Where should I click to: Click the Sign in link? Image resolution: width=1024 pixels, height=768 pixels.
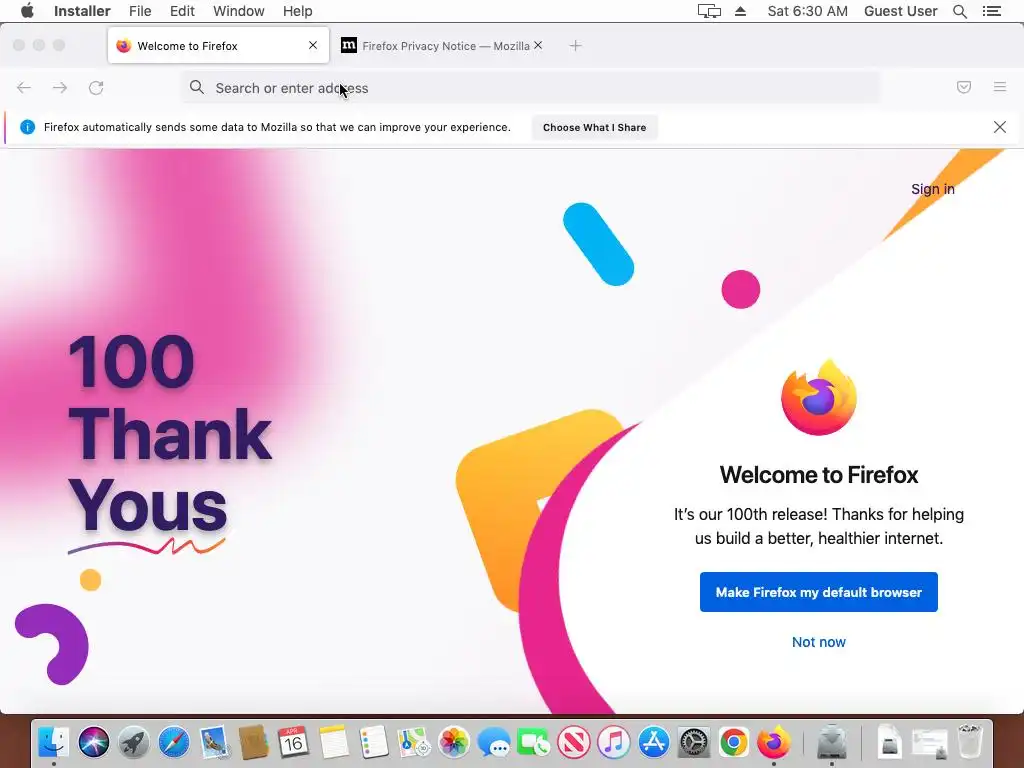(933, 189)
